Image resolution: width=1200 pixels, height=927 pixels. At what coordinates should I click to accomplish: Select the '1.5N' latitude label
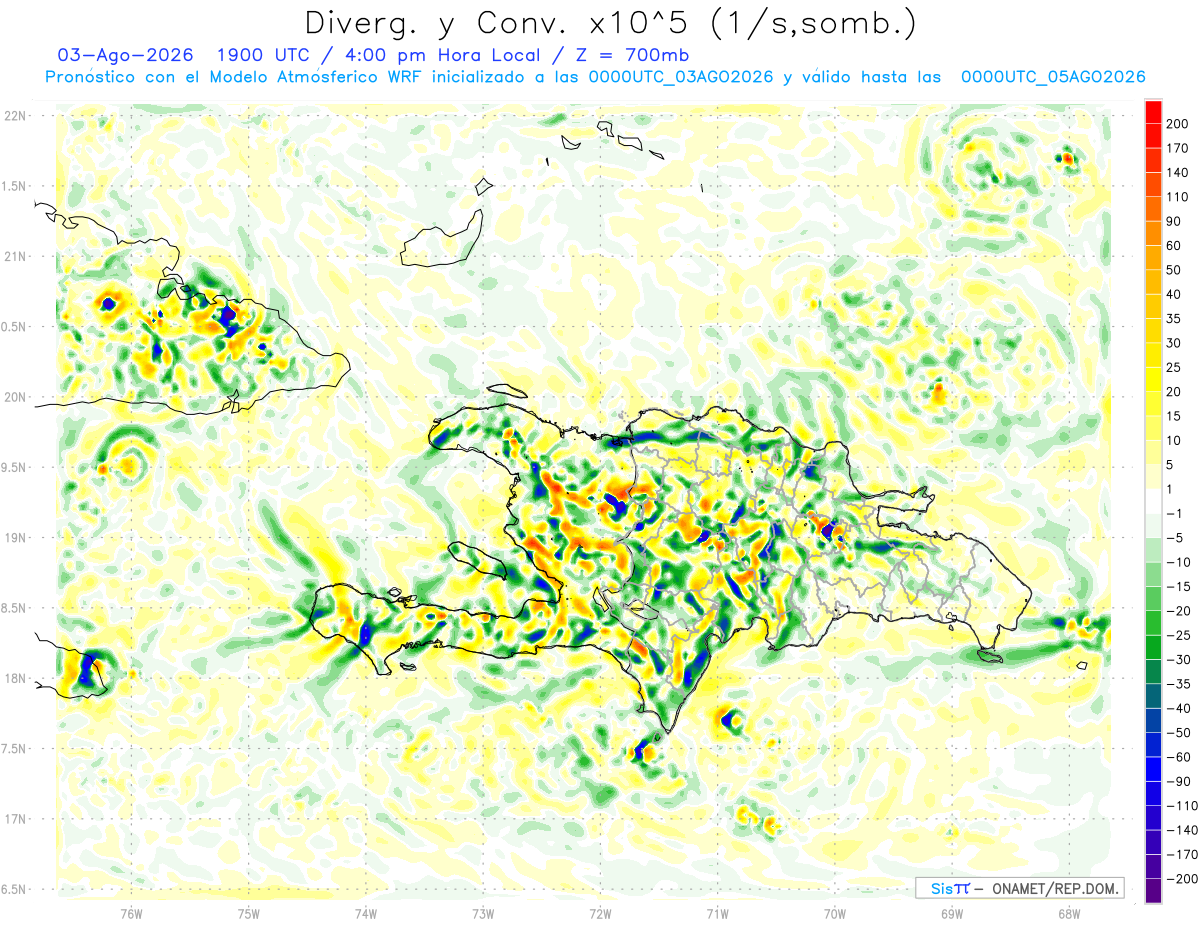click(15, 186)
